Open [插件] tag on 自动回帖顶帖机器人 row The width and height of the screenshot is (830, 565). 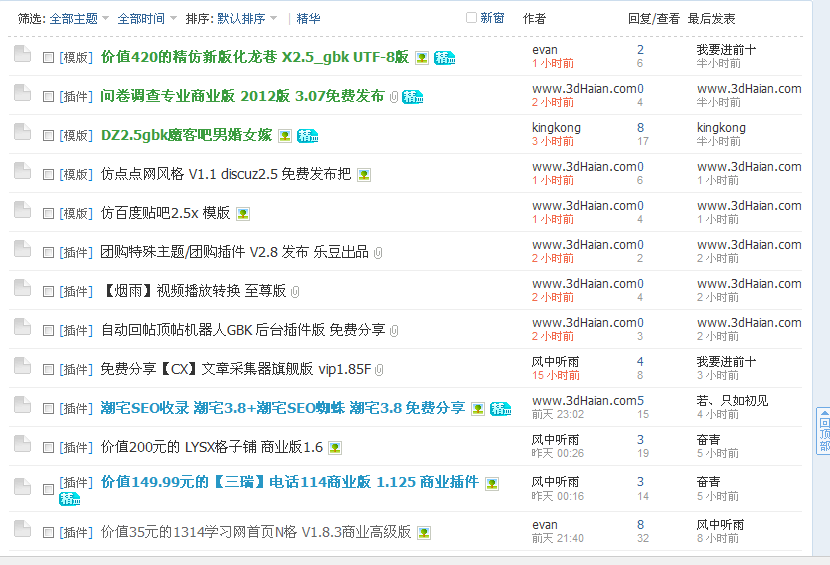(x=76, y=330)
